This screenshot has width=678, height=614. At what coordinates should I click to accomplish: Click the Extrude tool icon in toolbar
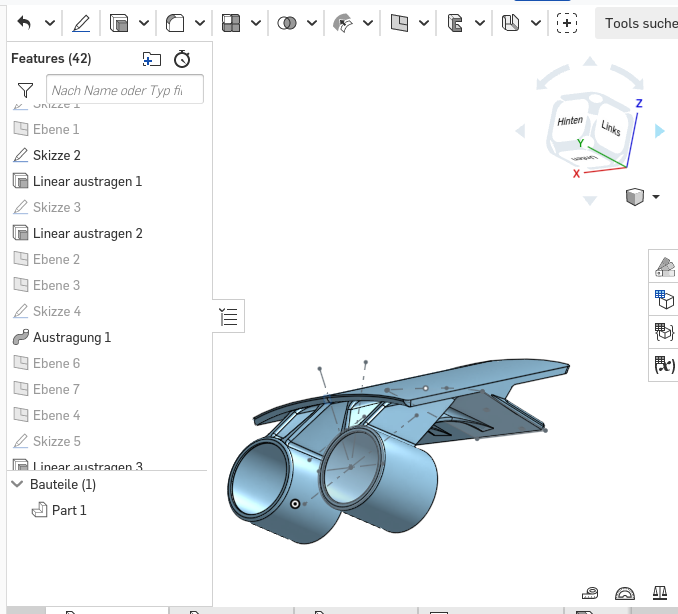[119, 22]
